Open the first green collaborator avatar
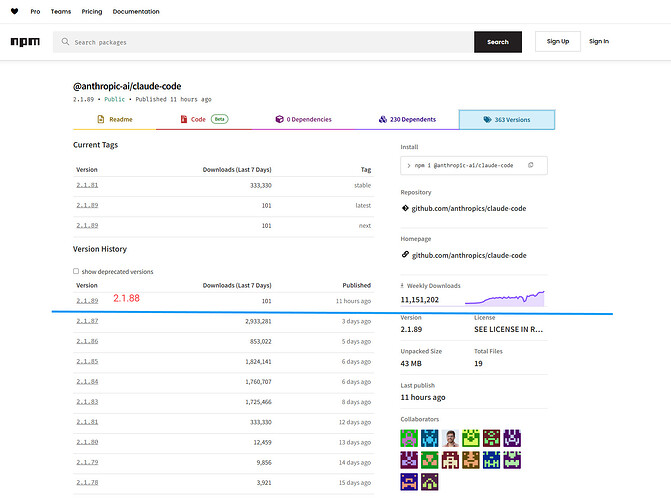The height and width of the screenshot is (500, 671). pyautogui.click(x=409, y=438)
